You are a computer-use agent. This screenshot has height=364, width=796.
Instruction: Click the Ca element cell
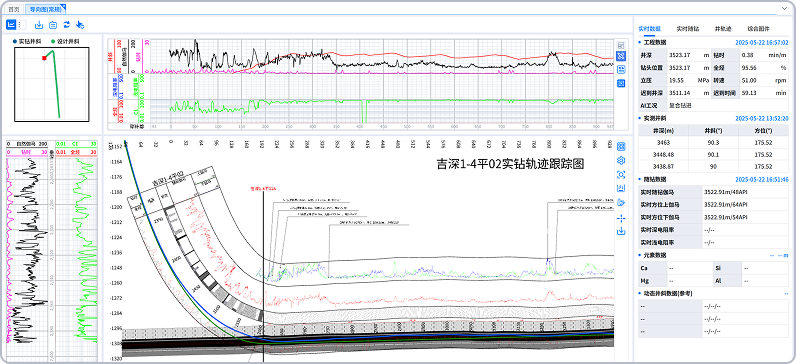(x=652, y=268)
